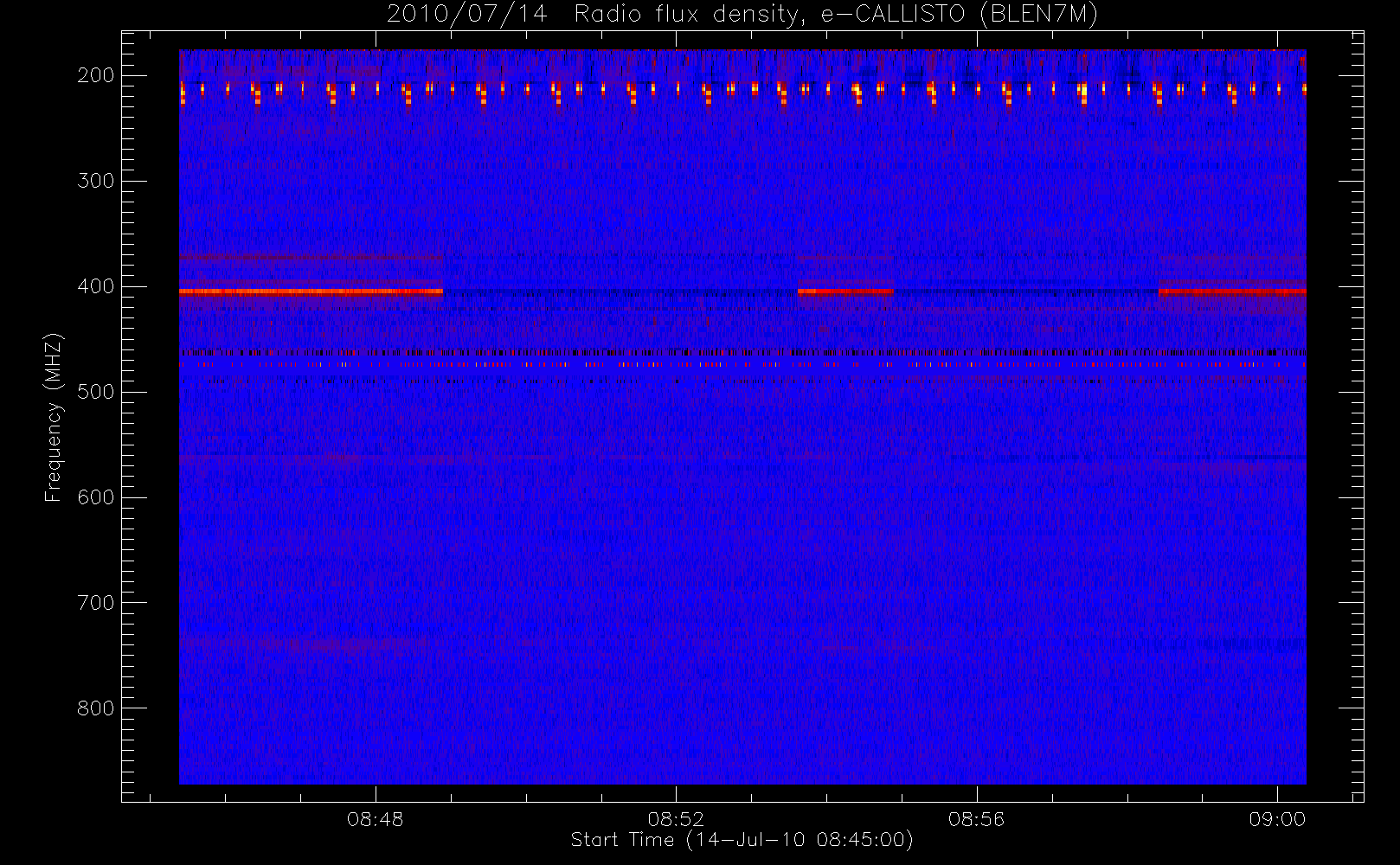Click the 08:52 time tick label
Image resolution: width=1400 pixels, height=865 pixels.
(x=676, y=819)
